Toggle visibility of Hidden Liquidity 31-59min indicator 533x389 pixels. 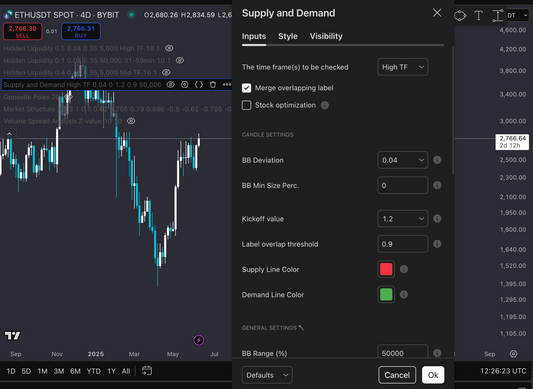tap(180, 61)
